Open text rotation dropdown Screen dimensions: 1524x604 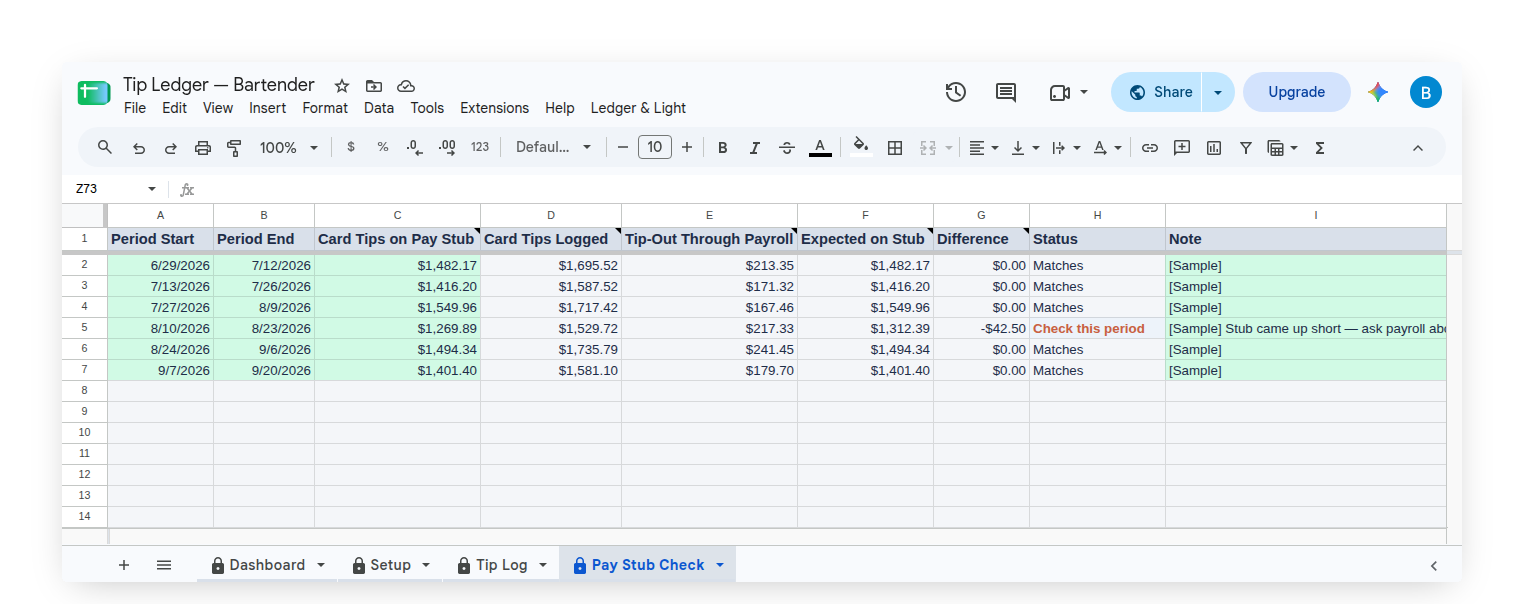1107,148
